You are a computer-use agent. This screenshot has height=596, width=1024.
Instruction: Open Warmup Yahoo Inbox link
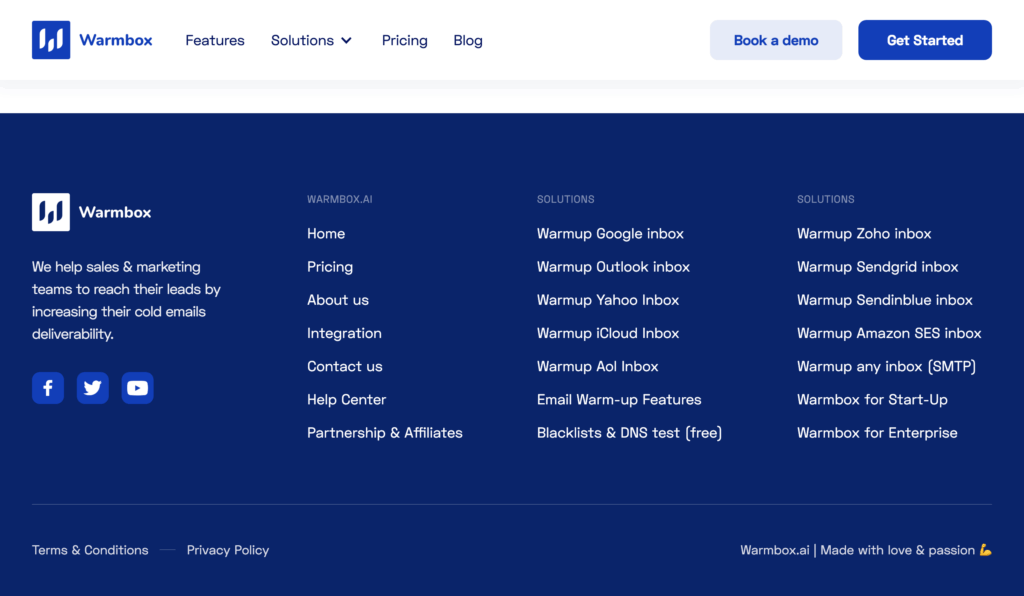[608, 300]
